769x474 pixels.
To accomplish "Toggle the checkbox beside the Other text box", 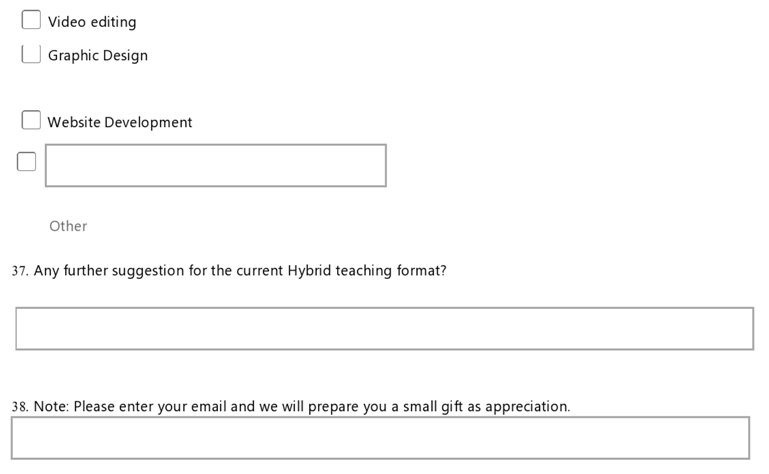I will point(27,162).
